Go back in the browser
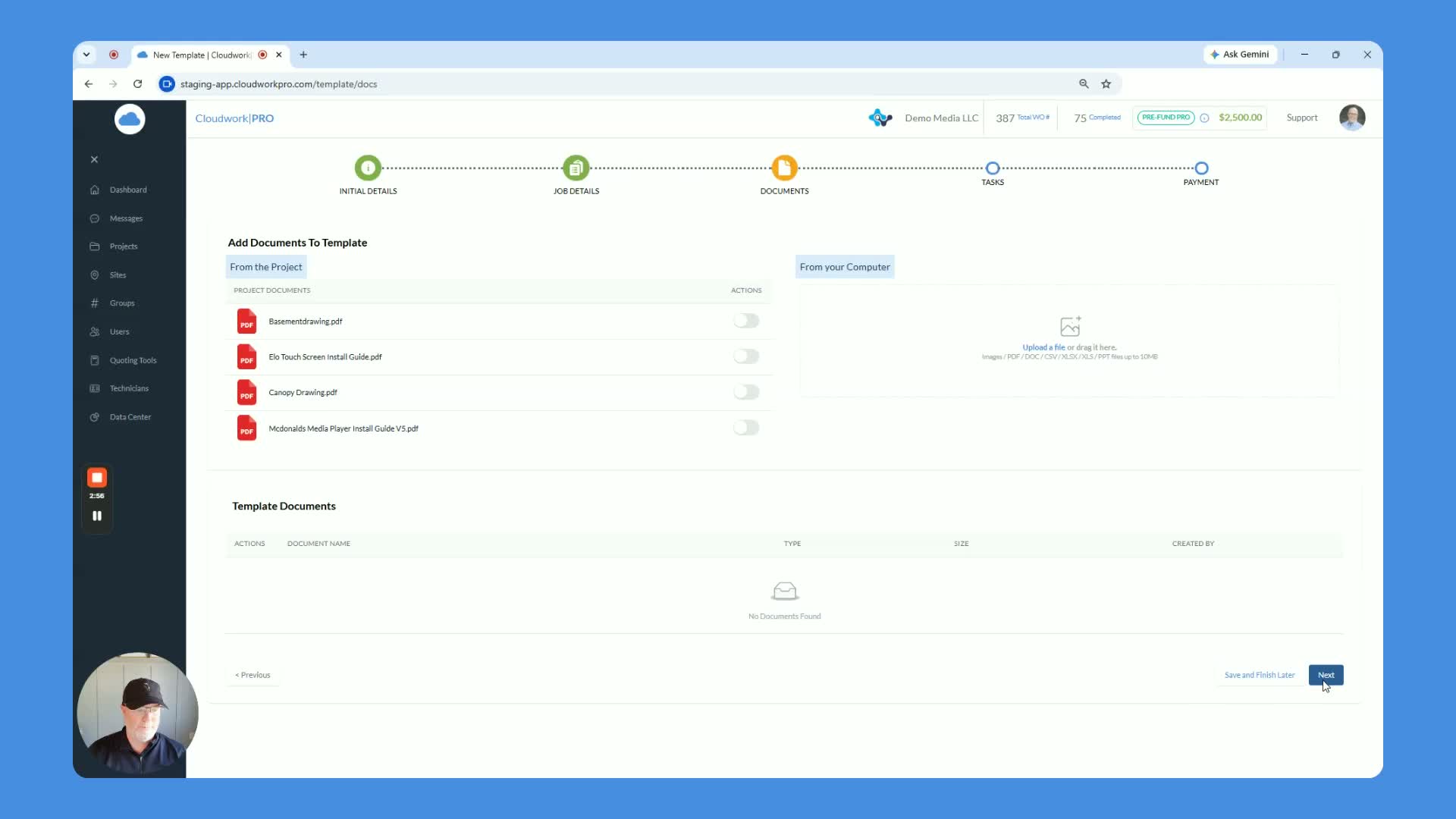Image resolution: width=1456 pixels, height=819 pixels. point(89,84)
